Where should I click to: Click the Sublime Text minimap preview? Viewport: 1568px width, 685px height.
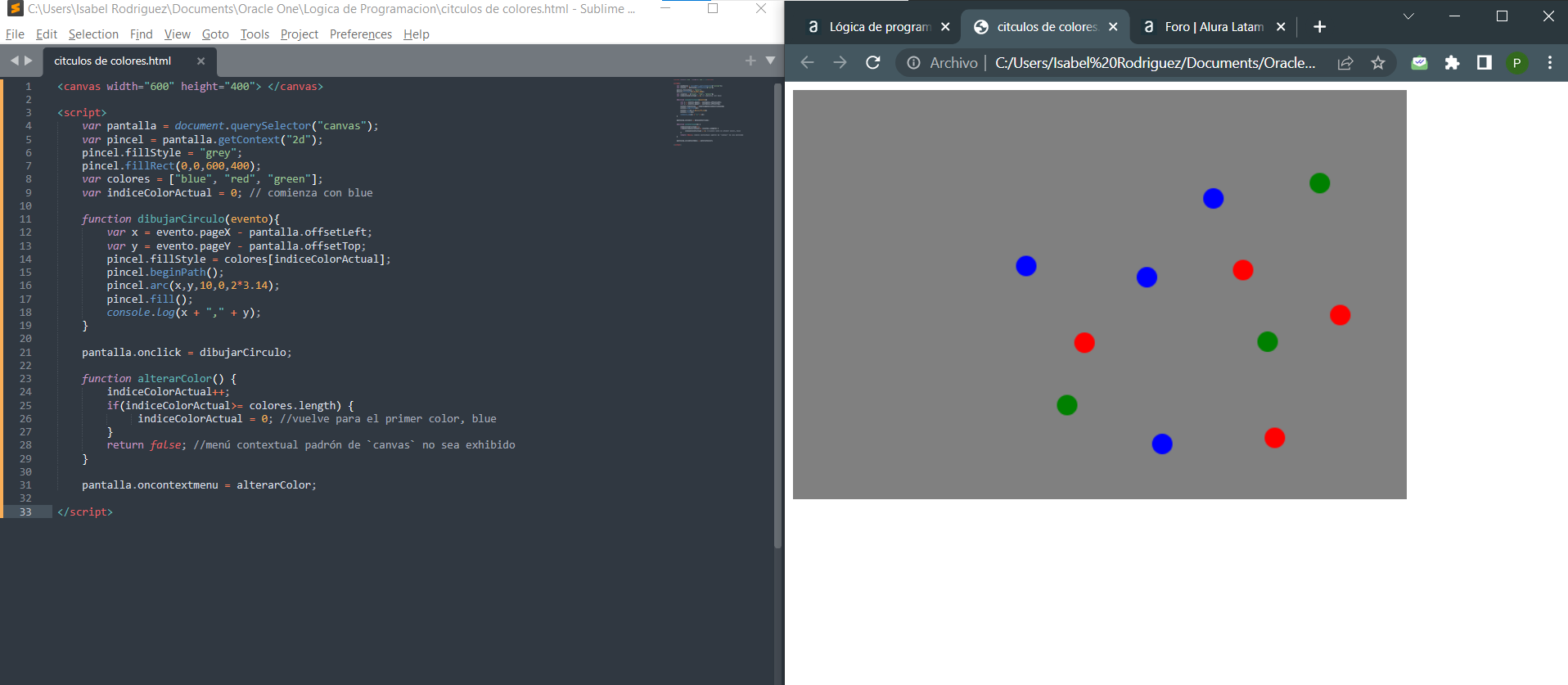coord(709,112)
